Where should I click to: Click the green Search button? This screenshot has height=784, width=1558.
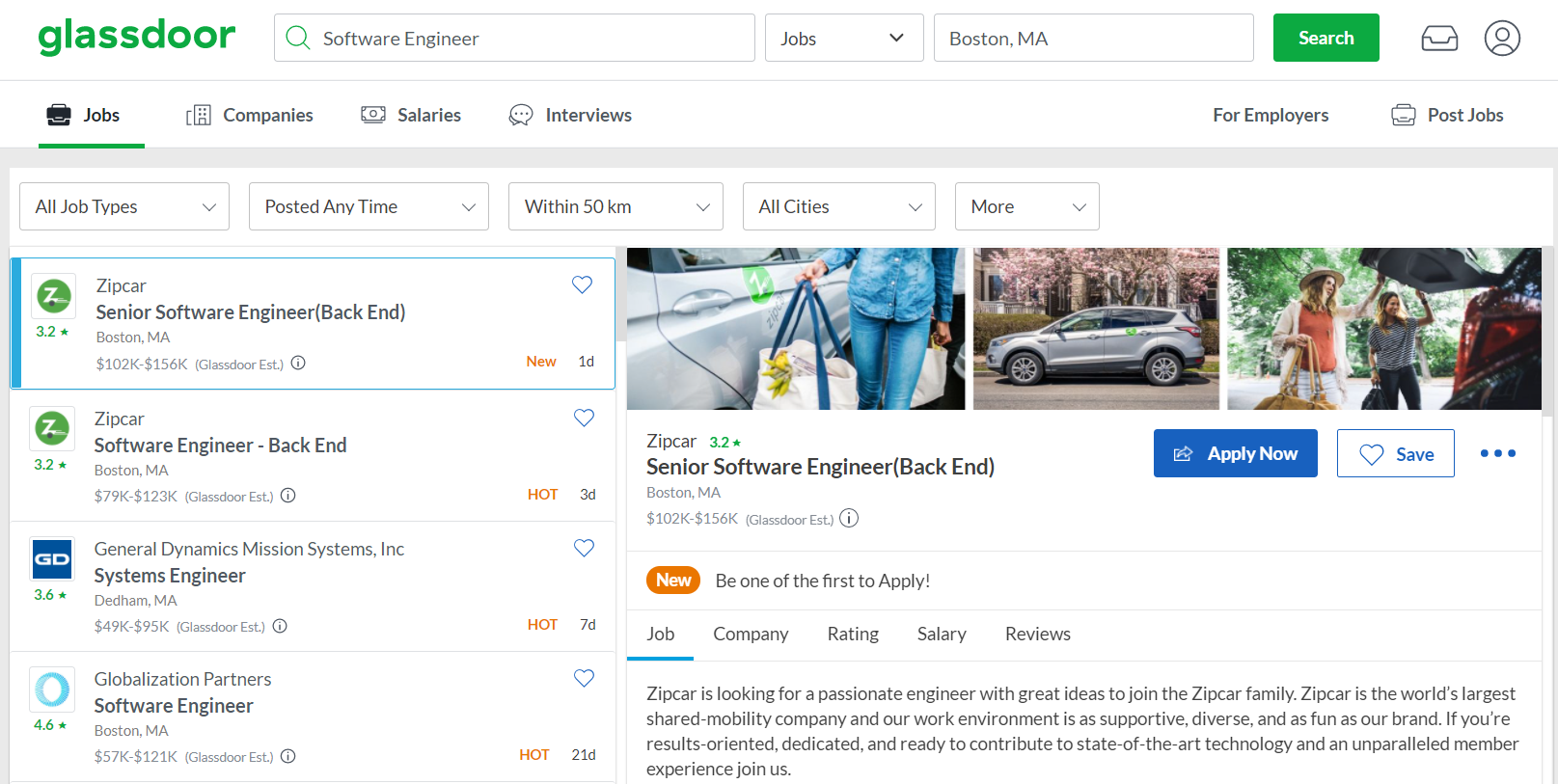(1326, 38)
